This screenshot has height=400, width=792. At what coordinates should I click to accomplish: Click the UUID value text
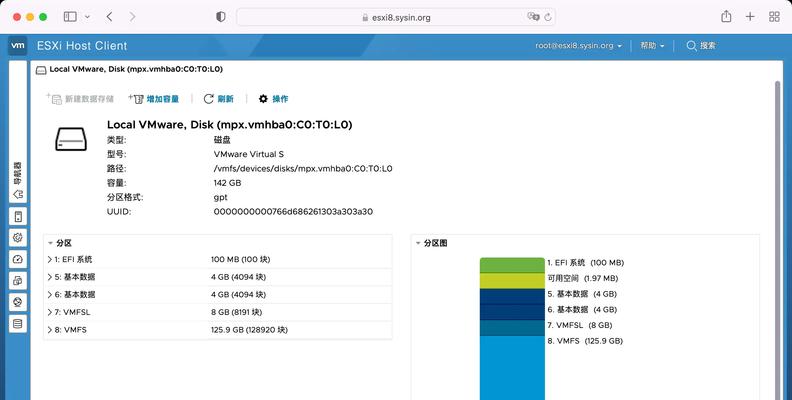tap(293, 212)
